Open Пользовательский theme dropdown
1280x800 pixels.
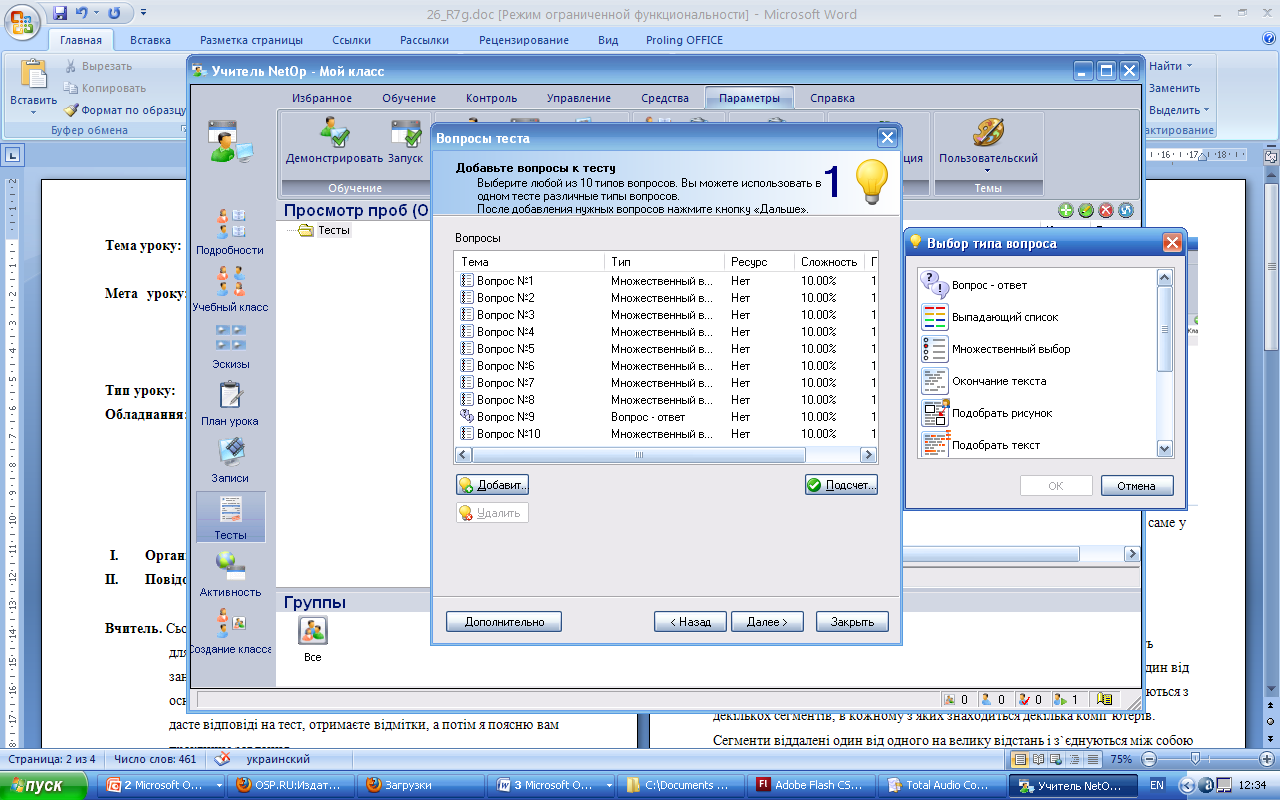(988, 146)
